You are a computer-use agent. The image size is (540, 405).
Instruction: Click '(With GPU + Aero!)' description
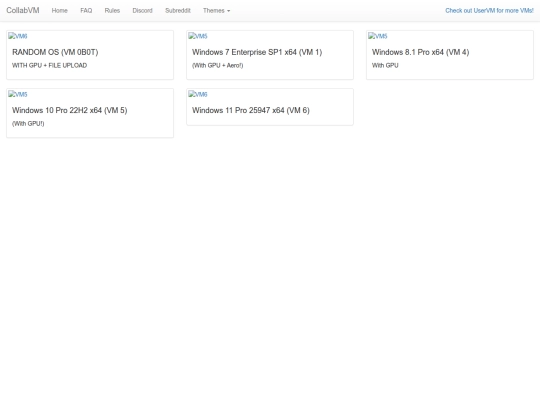[218, 65]
